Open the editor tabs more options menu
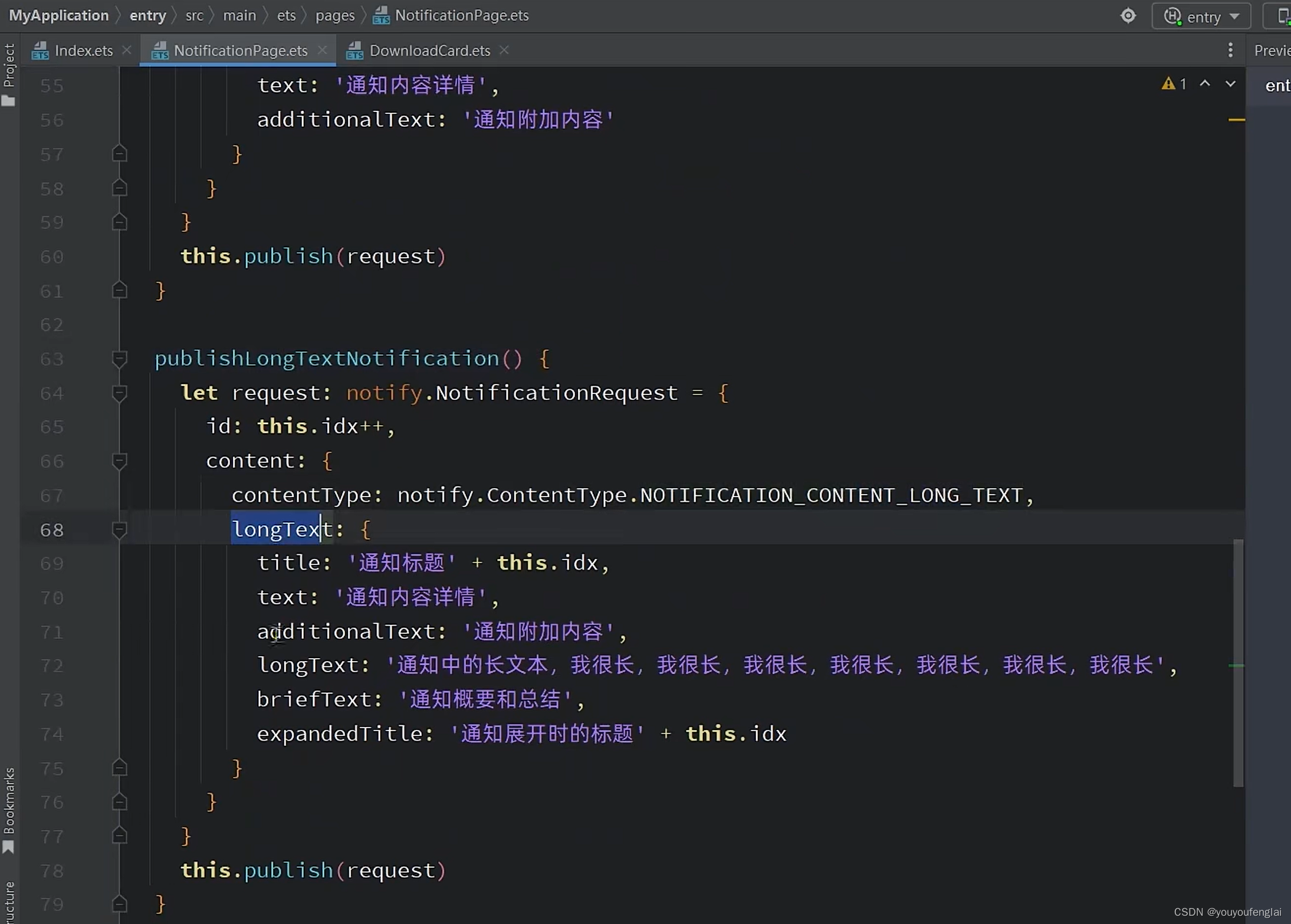The image size is (1291, 924). coord(1230,51)
